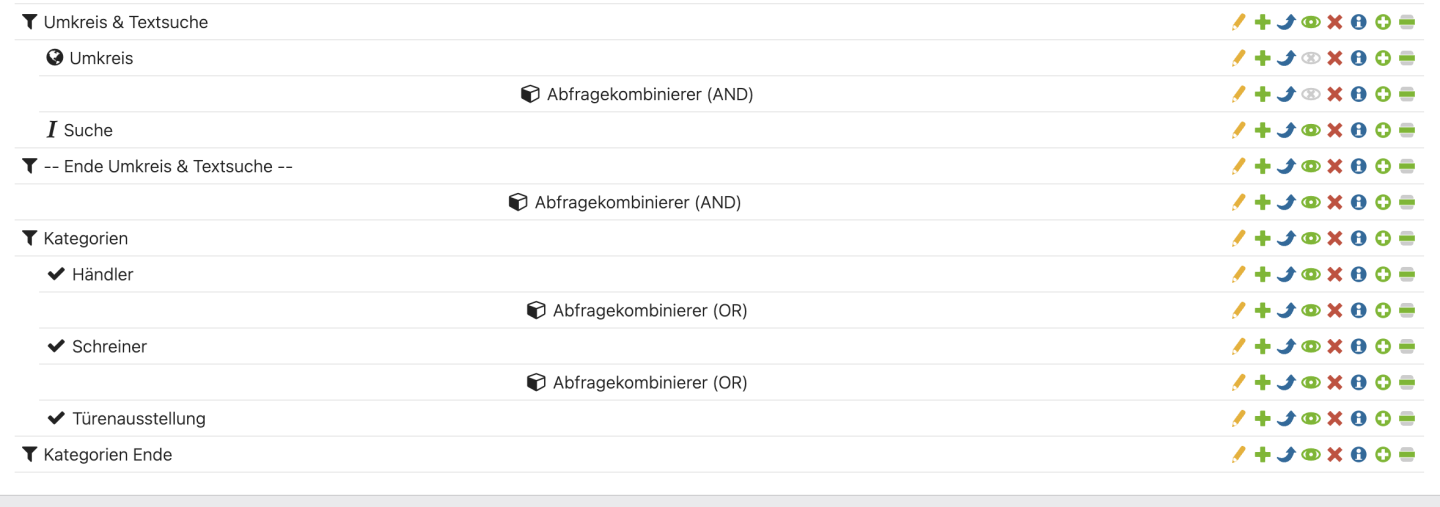Screen dimensions: 1440x507
Task: Select the Umkreis & Textsuche tree entry
Action: (125, 22)
